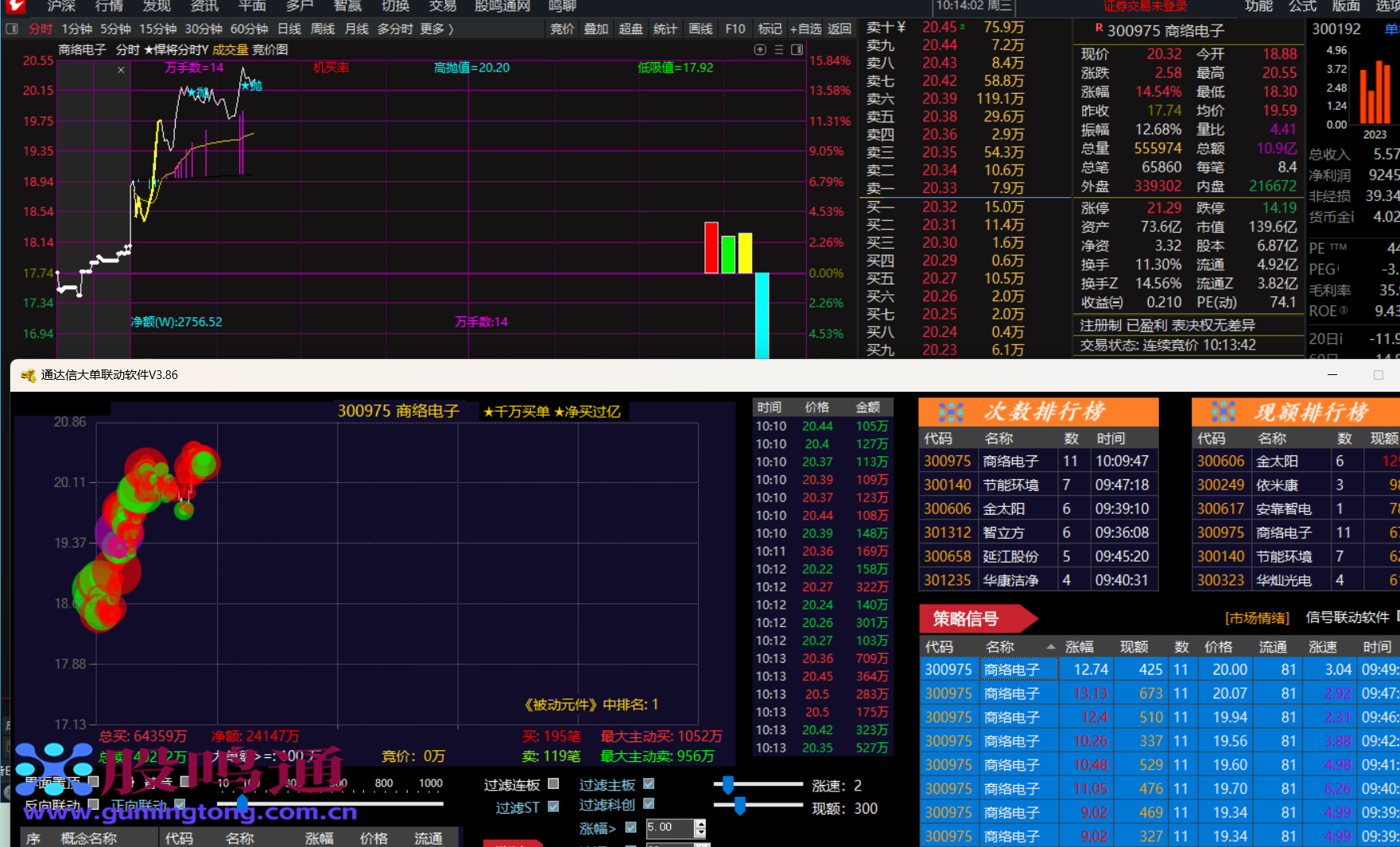Click the chart upload/pop-out arrow icon

coord(760,49)
